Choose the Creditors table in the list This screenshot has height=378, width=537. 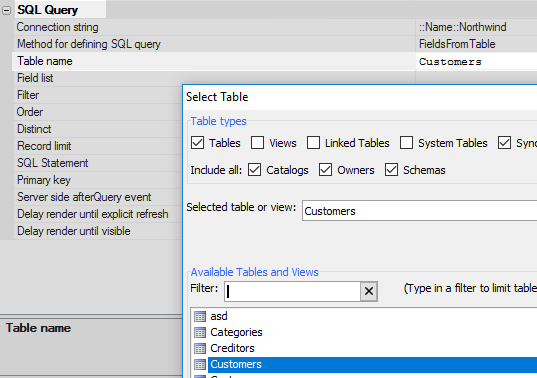232,348
